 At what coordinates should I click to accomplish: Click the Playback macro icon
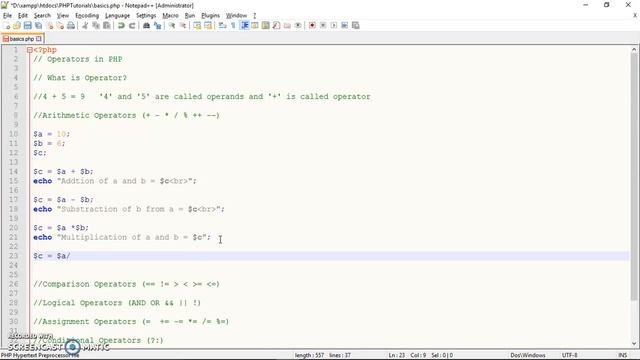point(333,25)
